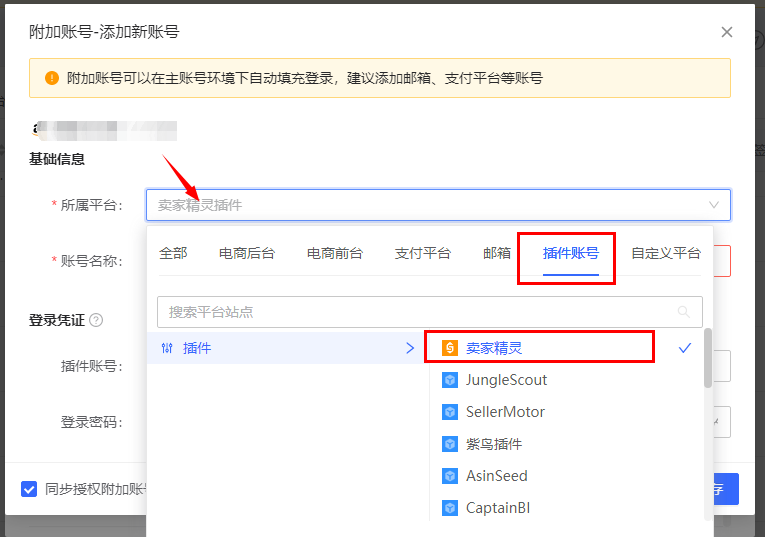Click the magnifier search icon
This screenshot has width=765, height=537.
click(x=684, y=312)
